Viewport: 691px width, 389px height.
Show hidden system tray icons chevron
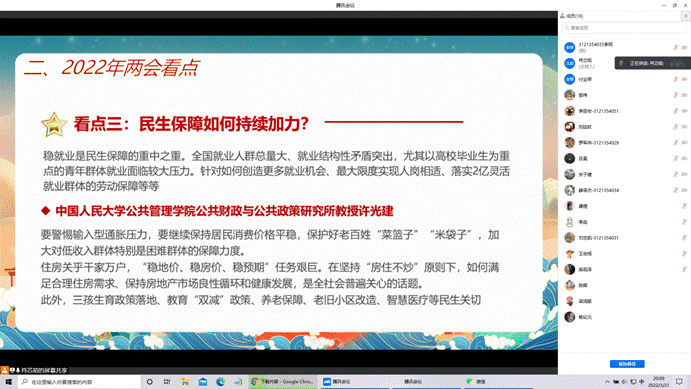(x=608, y=382)
